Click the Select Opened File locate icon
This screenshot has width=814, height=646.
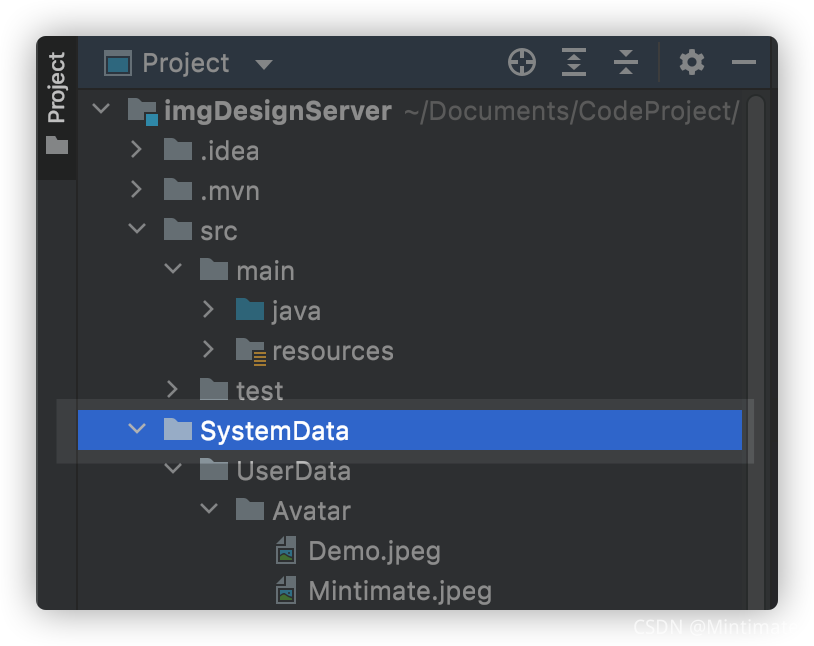click(522, 62)
